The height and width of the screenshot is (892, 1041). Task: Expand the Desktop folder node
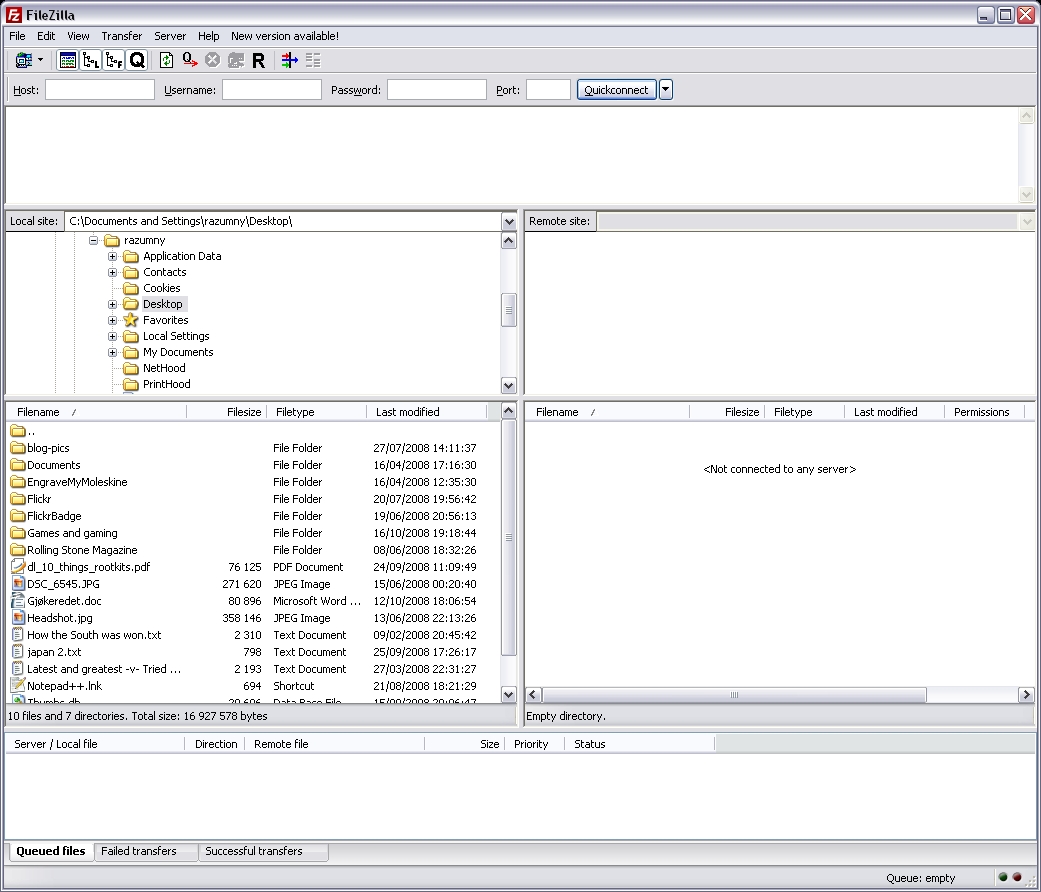coord(112,304)
